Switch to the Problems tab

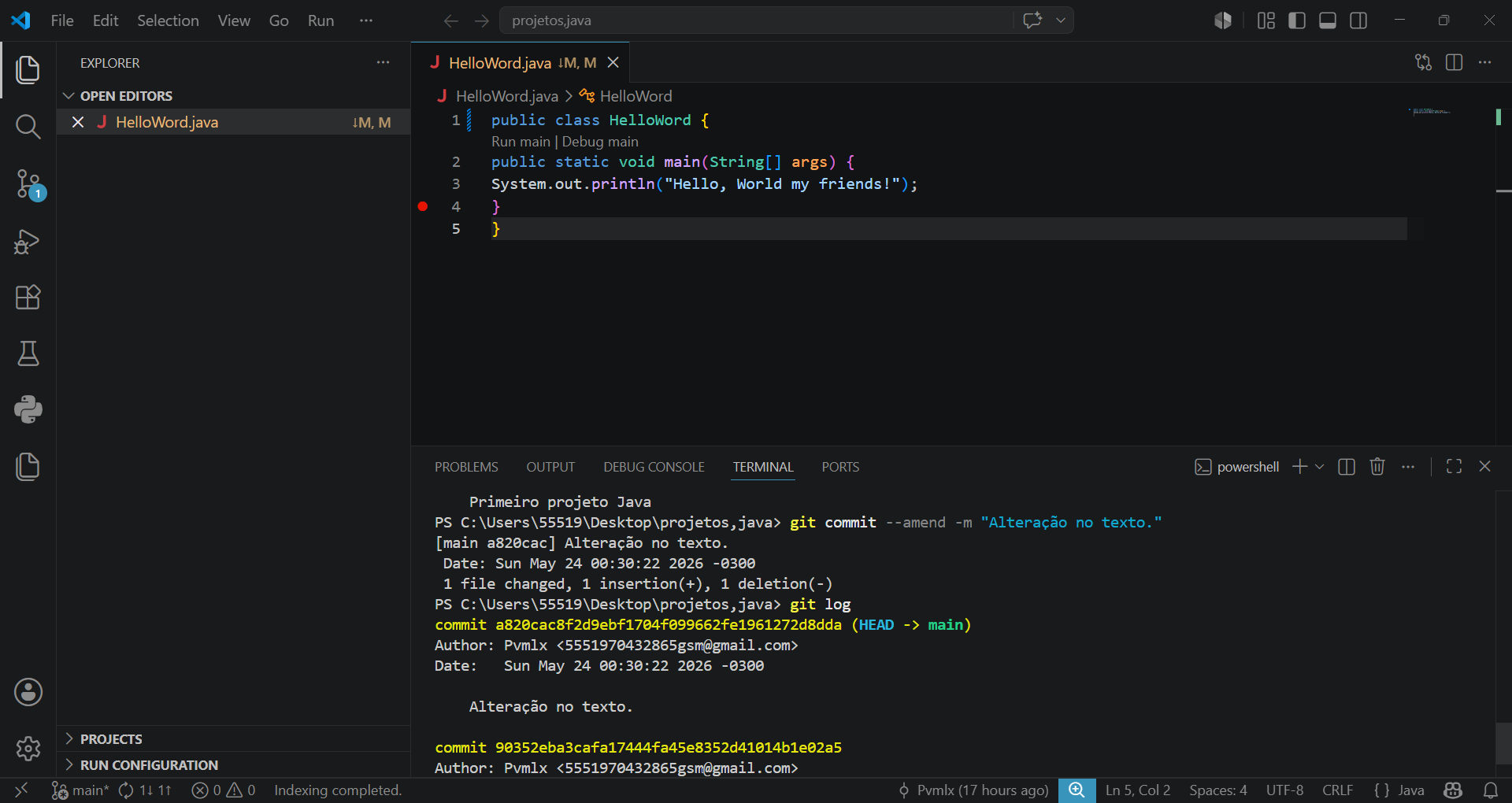tap(466, 467)
